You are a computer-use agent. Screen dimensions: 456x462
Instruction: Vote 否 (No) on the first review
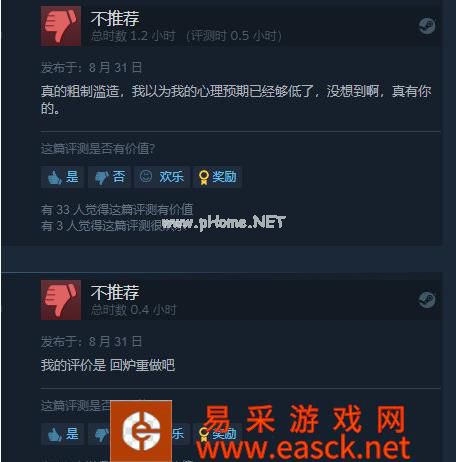tap(109, 177)
